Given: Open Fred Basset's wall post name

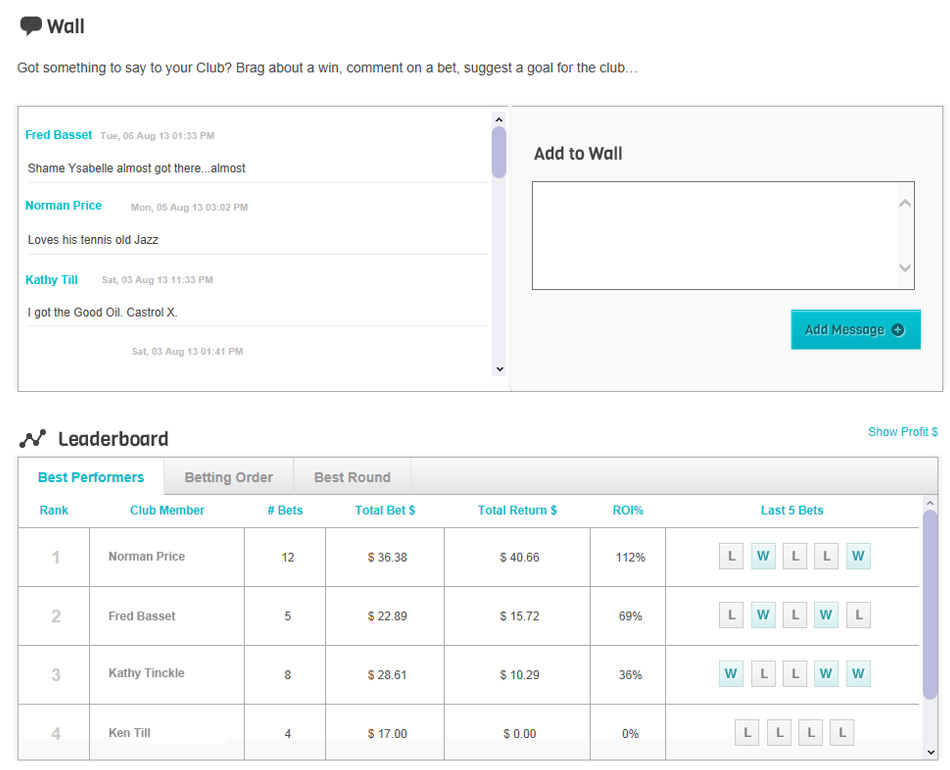Looking at the screenshot, I should point(59,135).
